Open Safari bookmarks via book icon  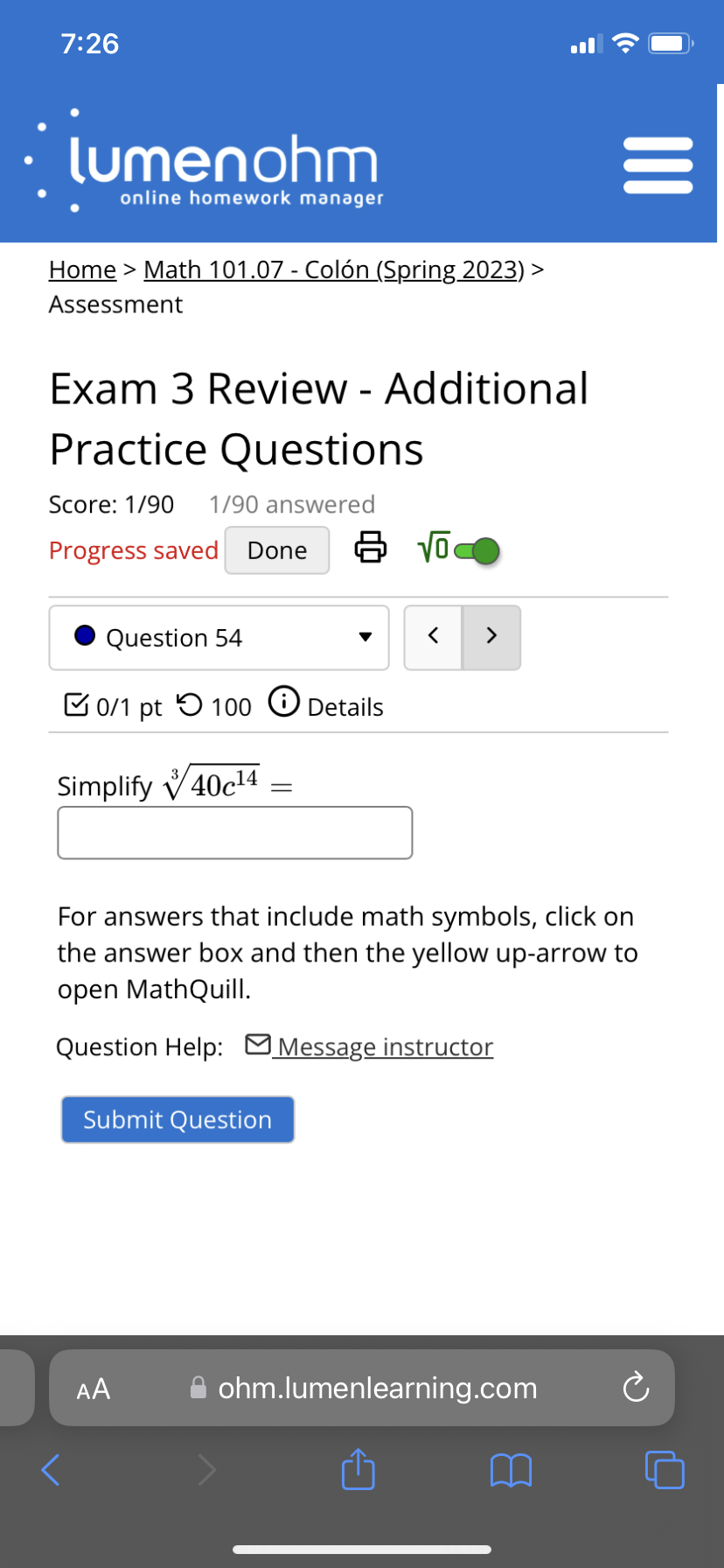511,1471
